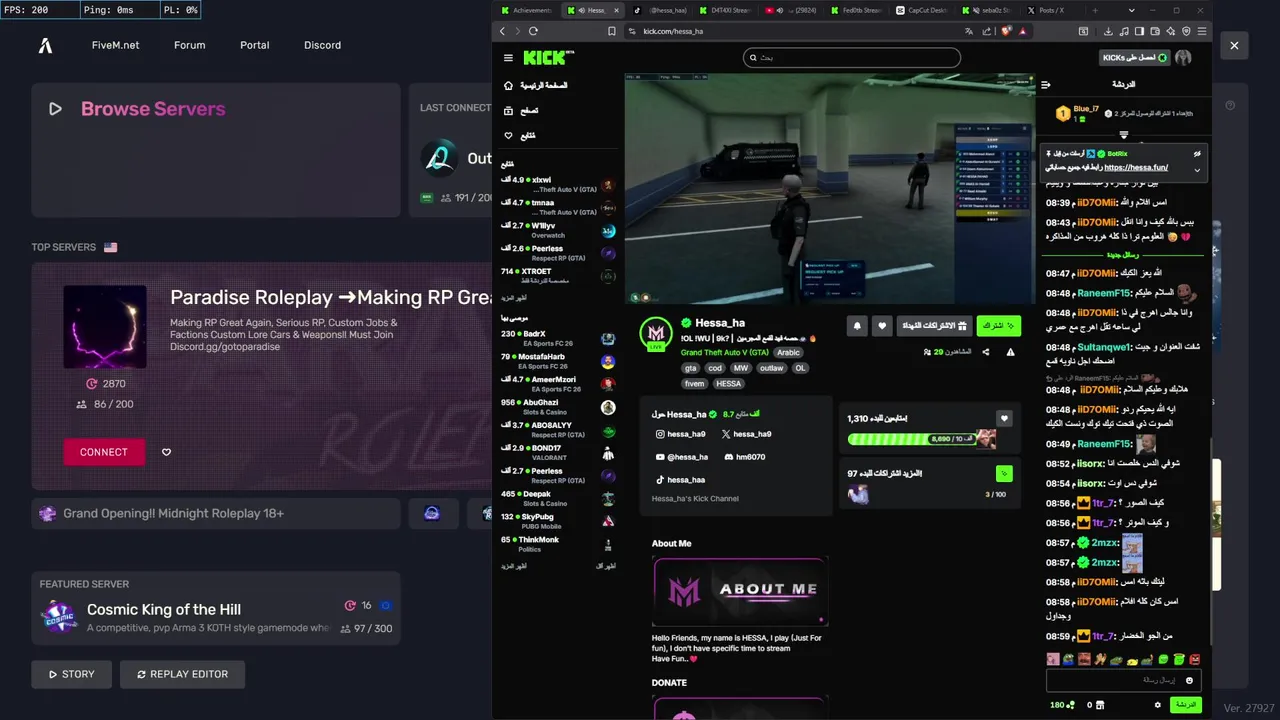Go back in the browser
The width and height of the screenshot is (1280, 720).
point(502,31)
